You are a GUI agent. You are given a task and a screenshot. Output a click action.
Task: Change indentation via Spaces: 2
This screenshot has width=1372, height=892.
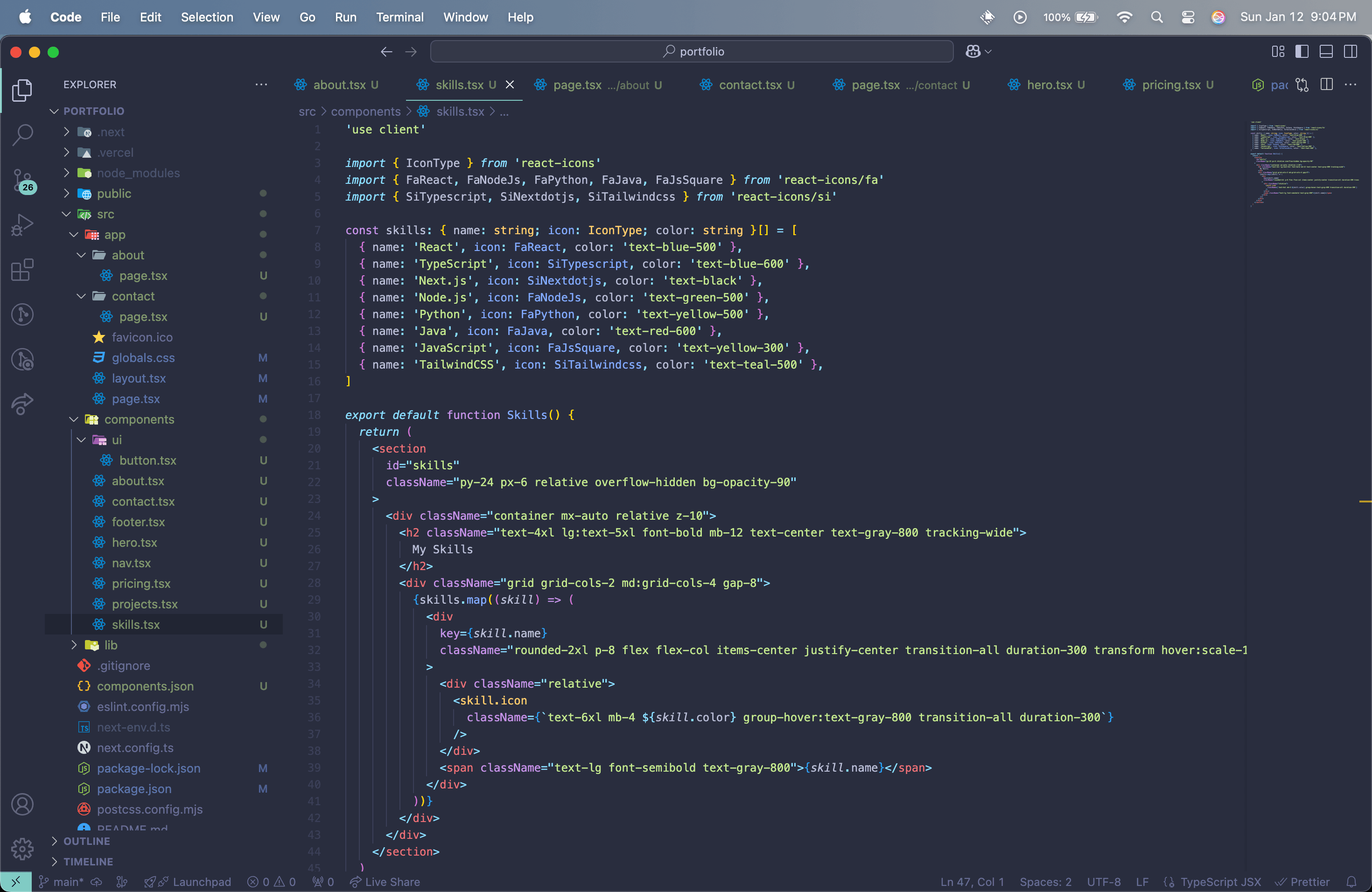[1045, 882]
